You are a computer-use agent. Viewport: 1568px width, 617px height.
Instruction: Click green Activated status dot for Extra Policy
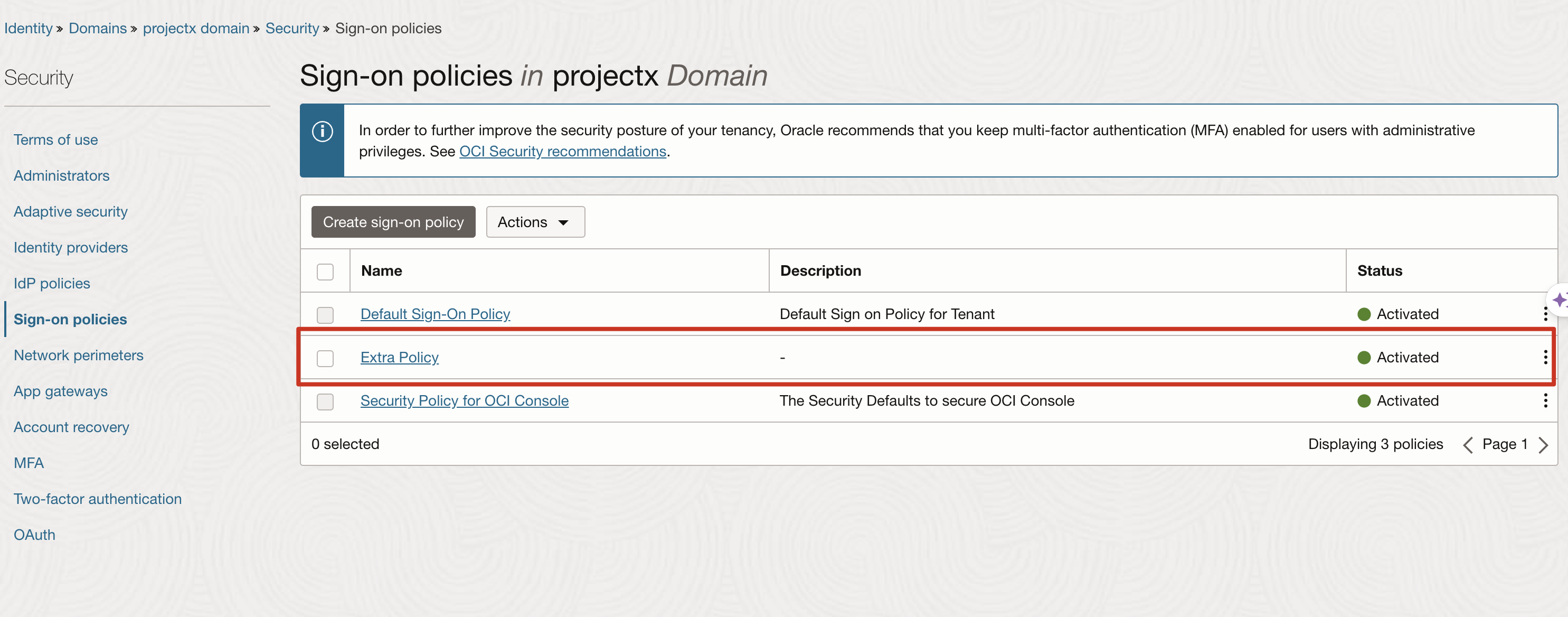1364,358
